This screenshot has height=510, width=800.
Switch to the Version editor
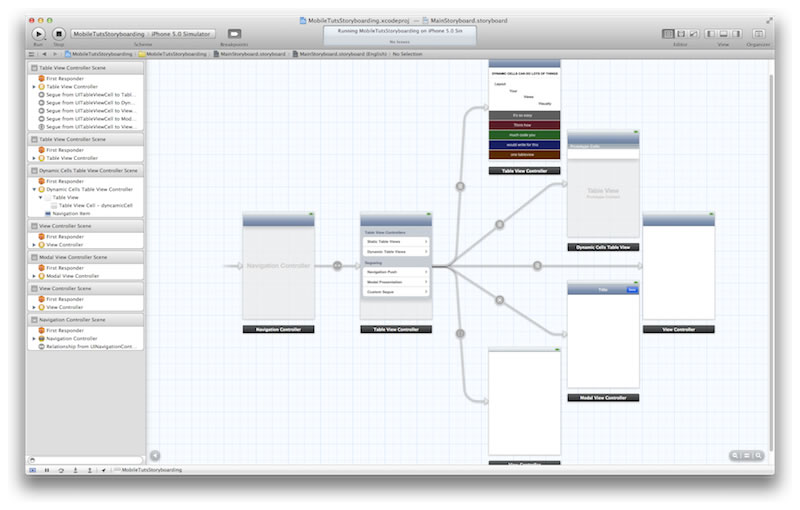pyautogui.click(x=693, y=34)
